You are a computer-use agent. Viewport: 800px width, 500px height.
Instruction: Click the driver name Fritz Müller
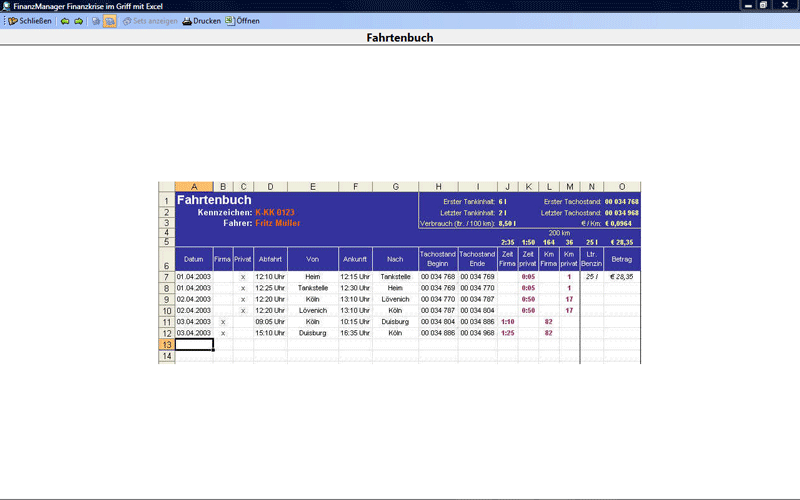pyautogui.click(x=277, y=223)
